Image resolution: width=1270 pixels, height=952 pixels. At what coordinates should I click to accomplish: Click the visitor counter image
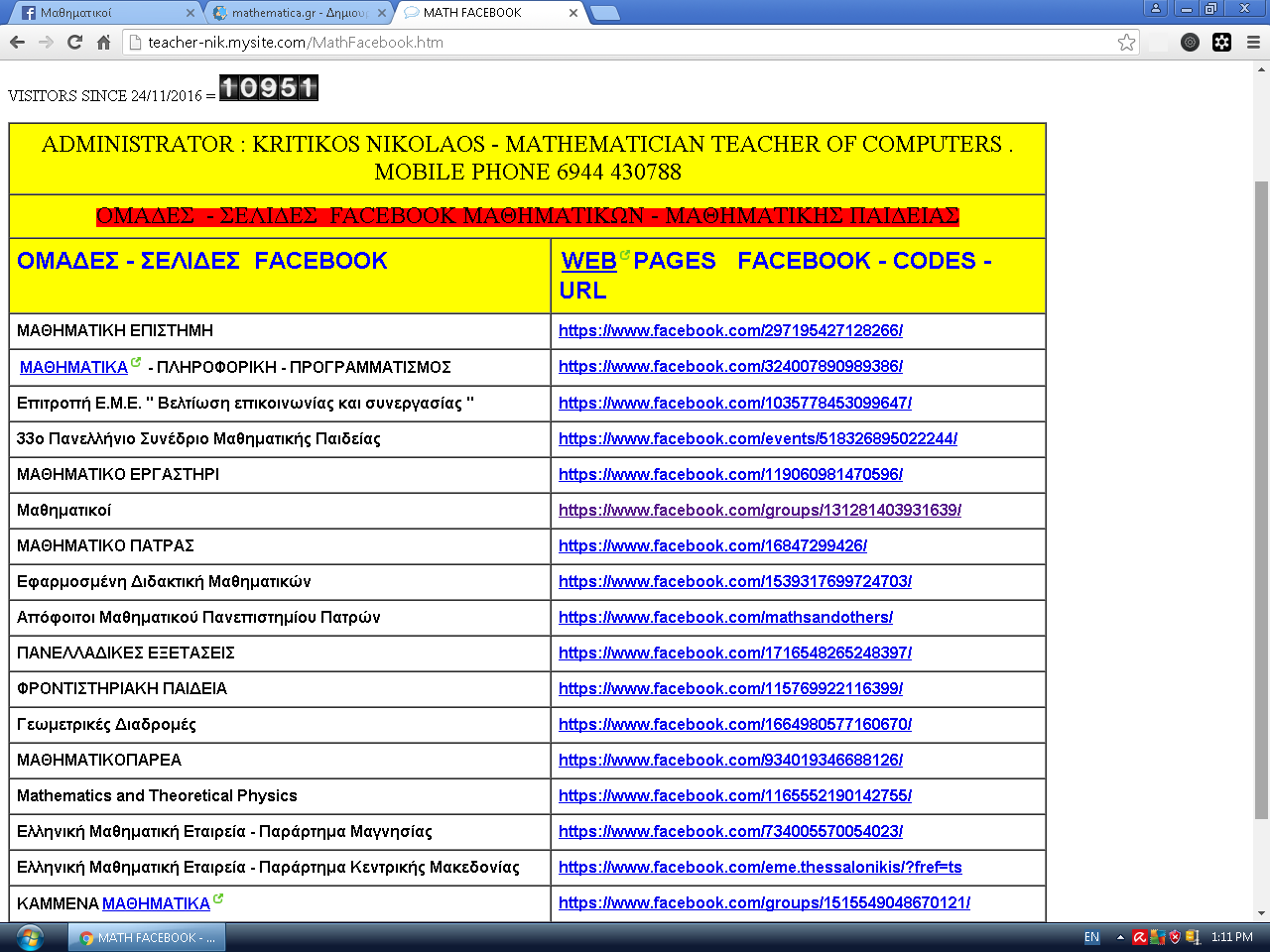click(x=269, y=88)
